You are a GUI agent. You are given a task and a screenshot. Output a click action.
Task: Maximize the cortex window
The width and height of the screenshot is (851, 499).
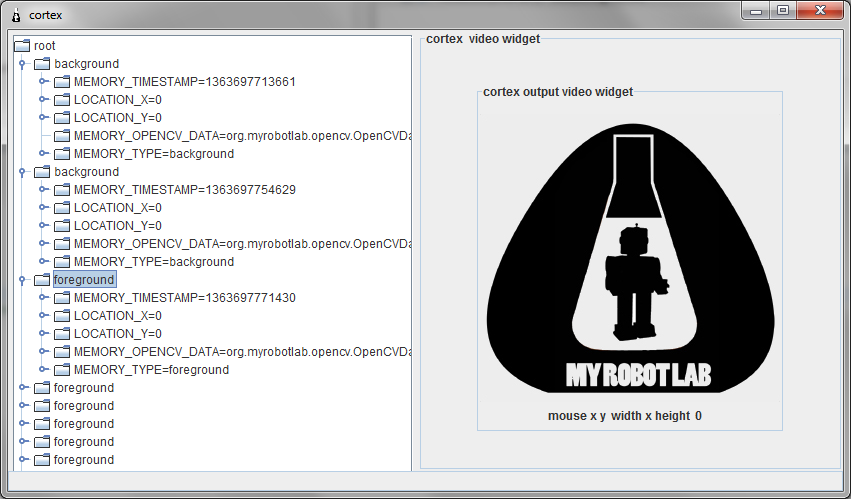pos(783,10)
